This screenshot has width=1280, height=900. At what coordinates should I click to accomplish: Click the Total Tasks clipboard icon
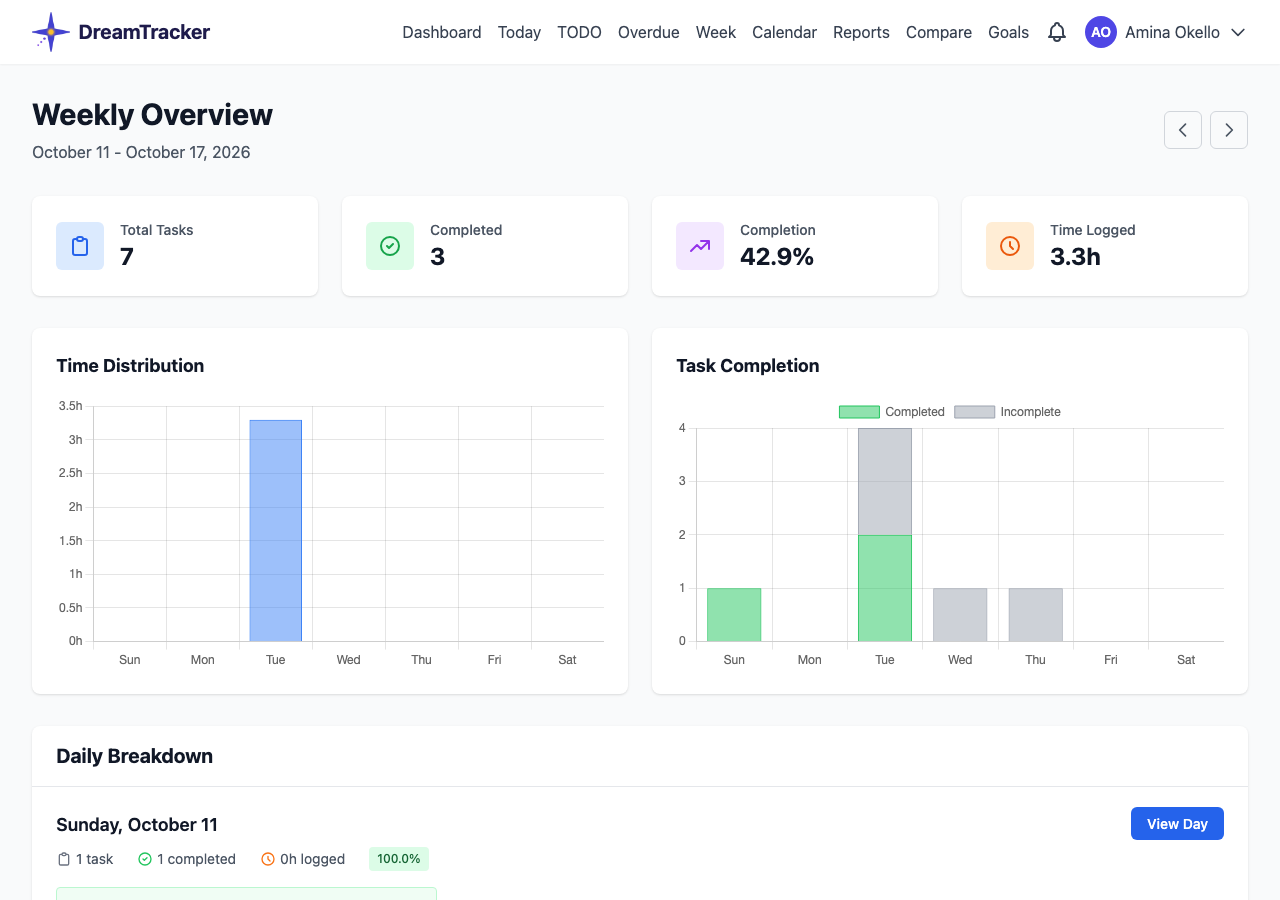(x=80, y=246)
